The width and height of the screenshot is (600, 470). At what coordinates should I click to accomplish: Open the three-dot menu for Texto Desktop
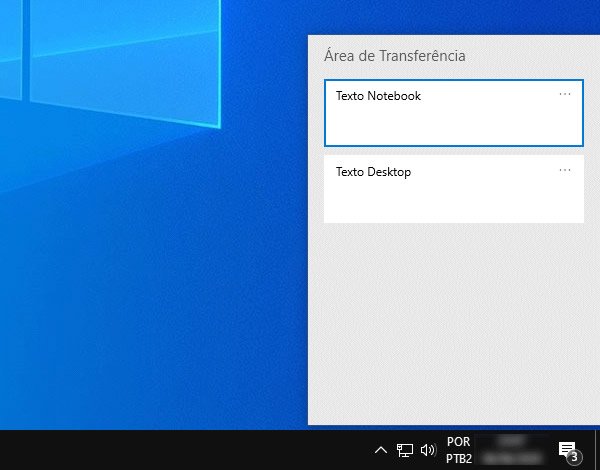[x=565, y=170]
